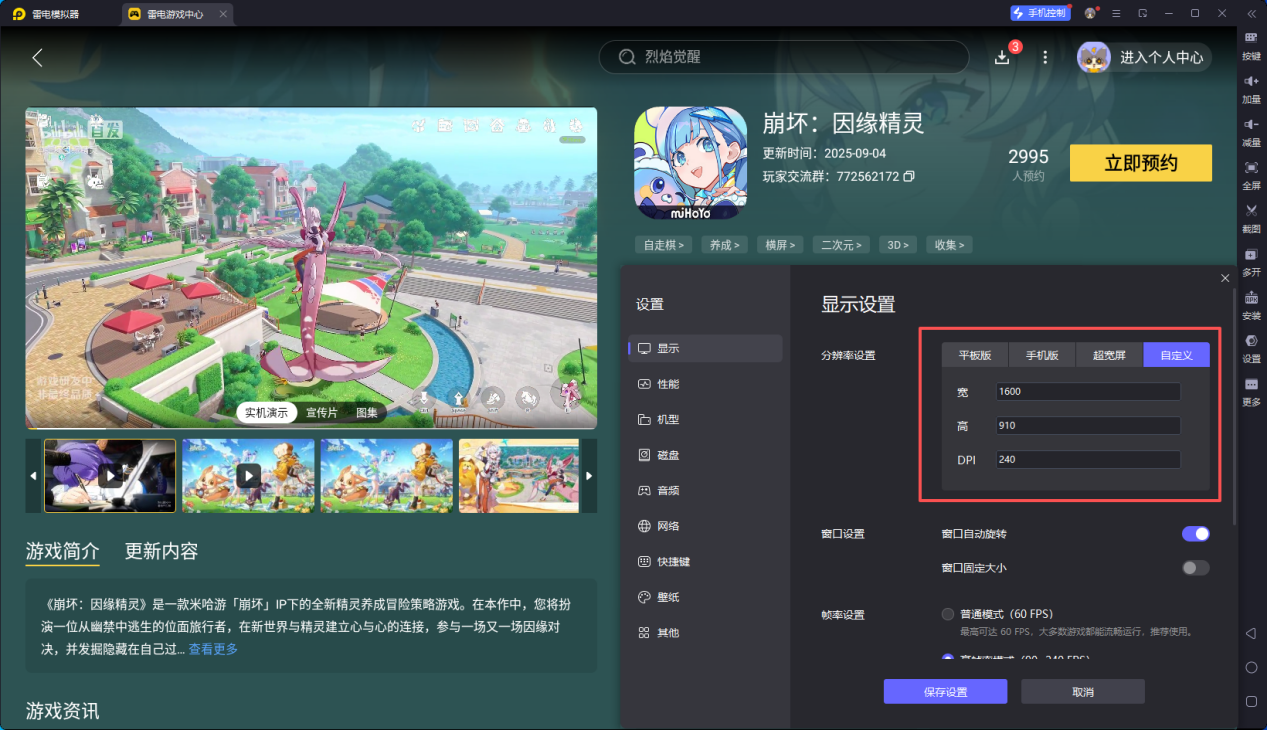
Task: Open 磁盘 settings category
Action: coord(705,455)
